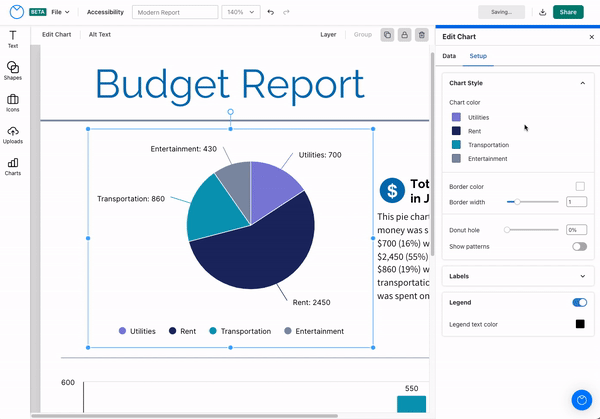The height and width of the screenshot is (419, 600).
Task: Open the Shapes panel
Action: (13, 71)
